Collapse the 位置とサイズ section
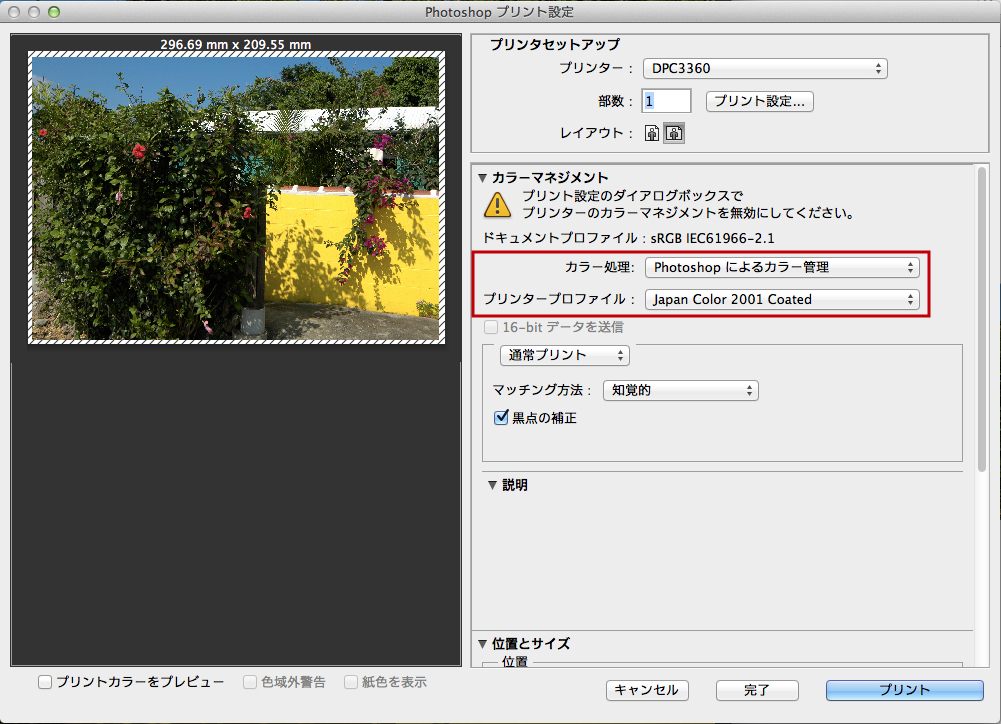The height and width of the screenshot is (724, 1001). click(x=483, y=644)
